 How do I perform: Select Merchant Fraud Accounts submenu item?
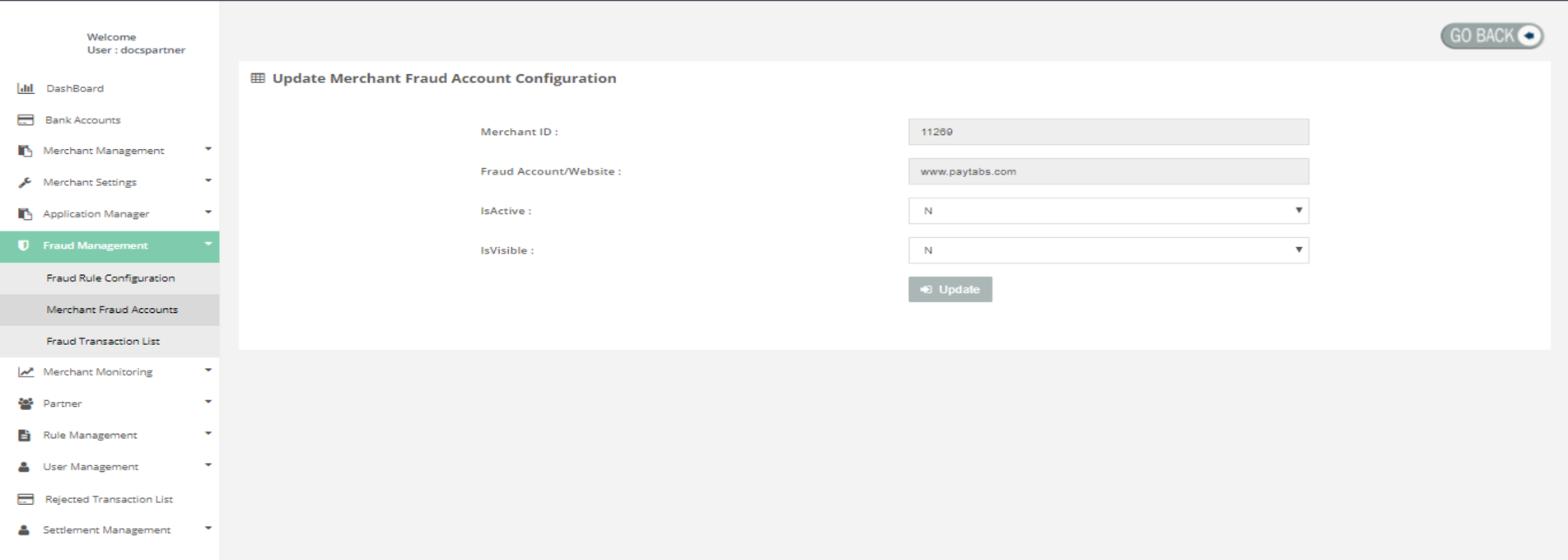pos(112,310)
